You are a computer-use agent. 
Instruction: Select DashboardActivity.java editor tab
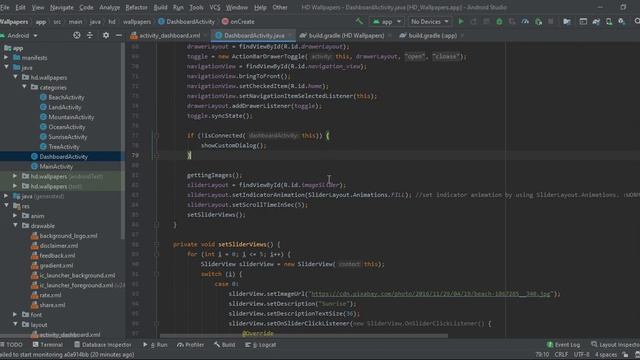(x=254, y=36)
